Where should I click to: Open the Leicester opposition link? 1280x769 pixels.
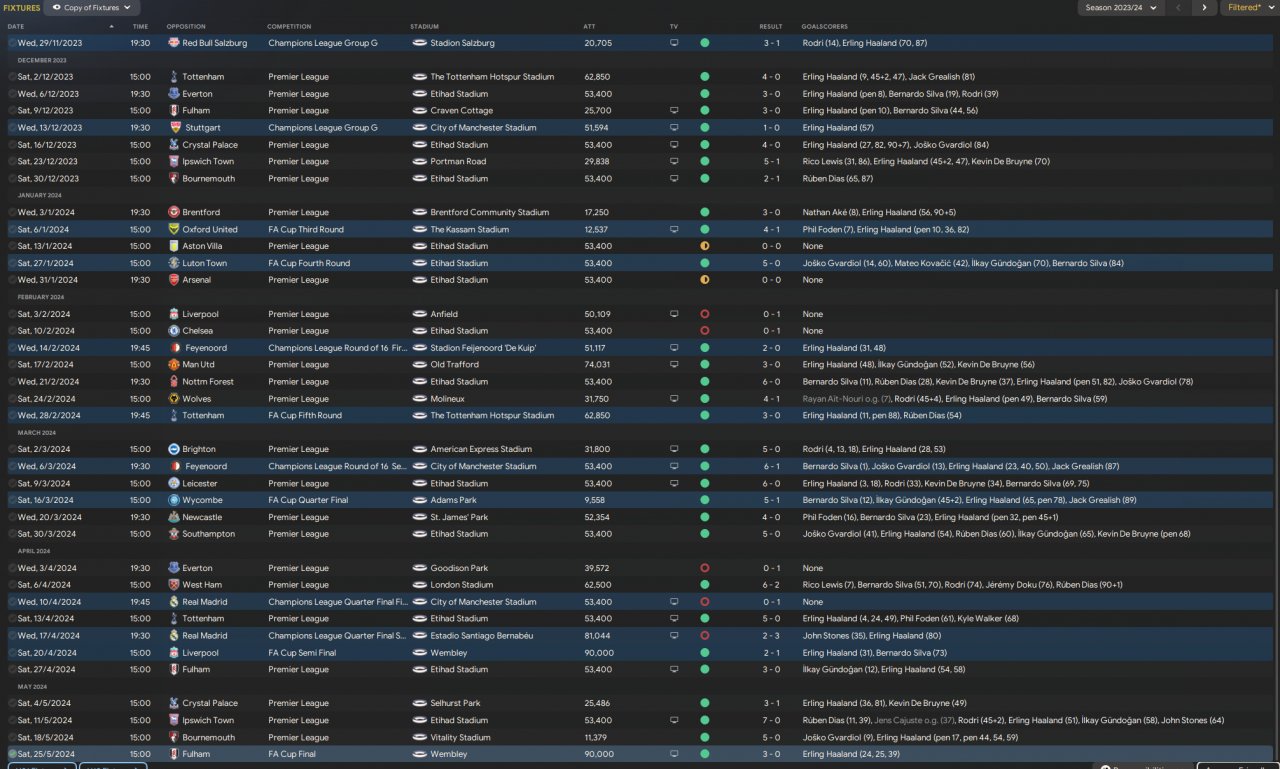pyautogui.click(x=200, y=483)
